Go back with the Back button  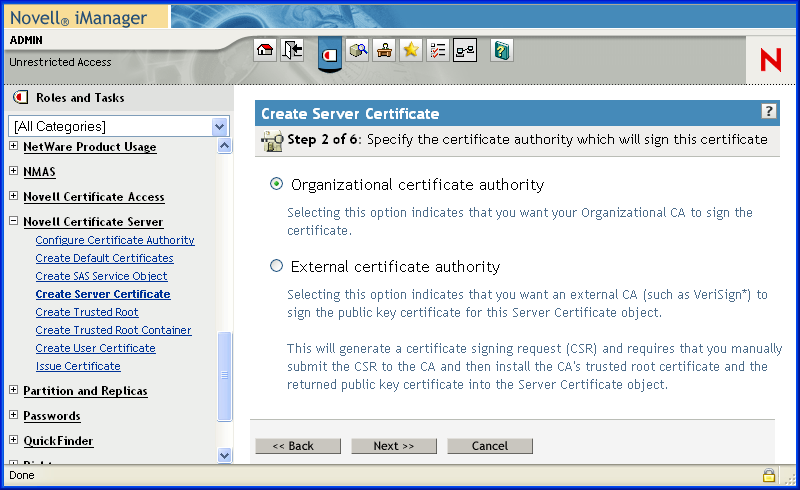[298, 446]
